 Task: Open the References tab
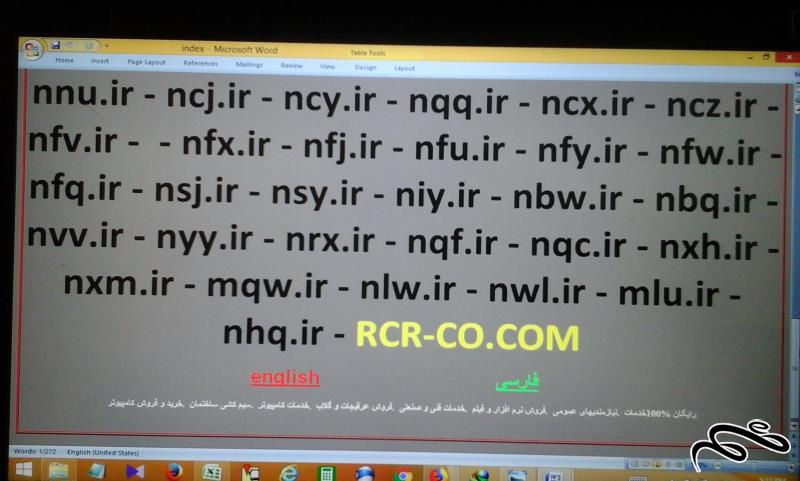200,63
